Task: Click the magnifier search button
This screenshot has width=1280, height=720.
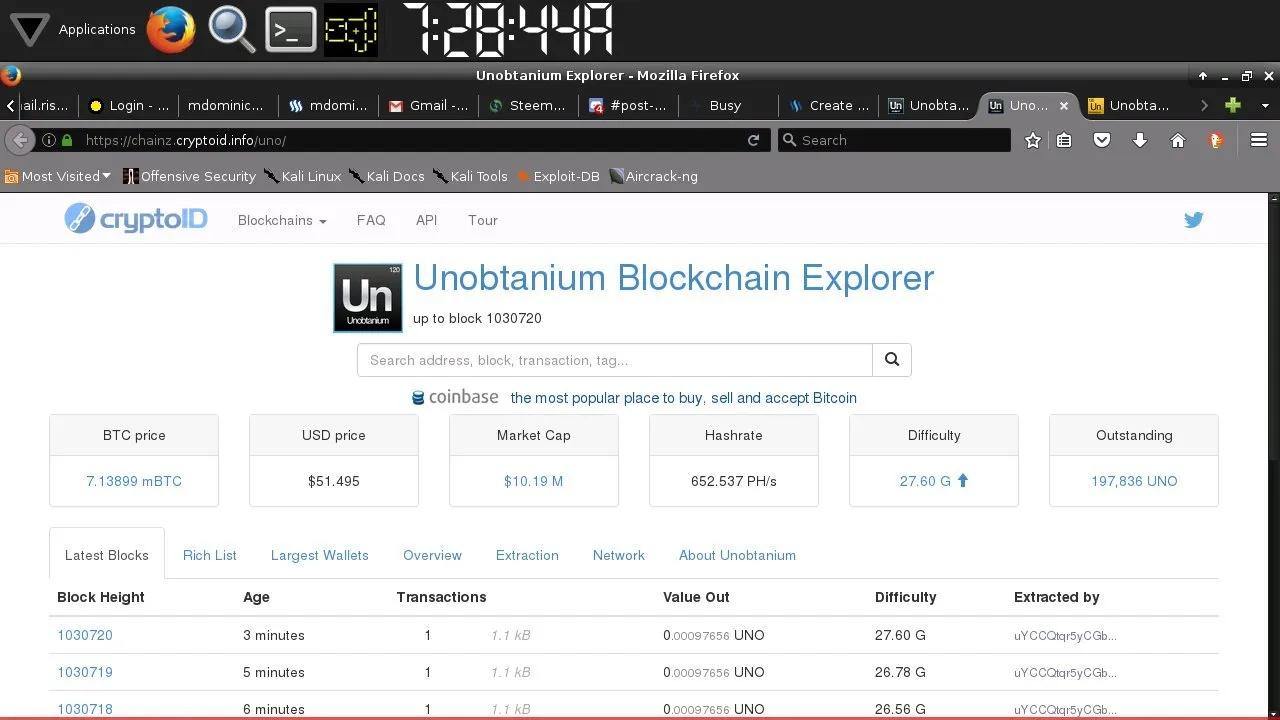Action: click(892, 360)
